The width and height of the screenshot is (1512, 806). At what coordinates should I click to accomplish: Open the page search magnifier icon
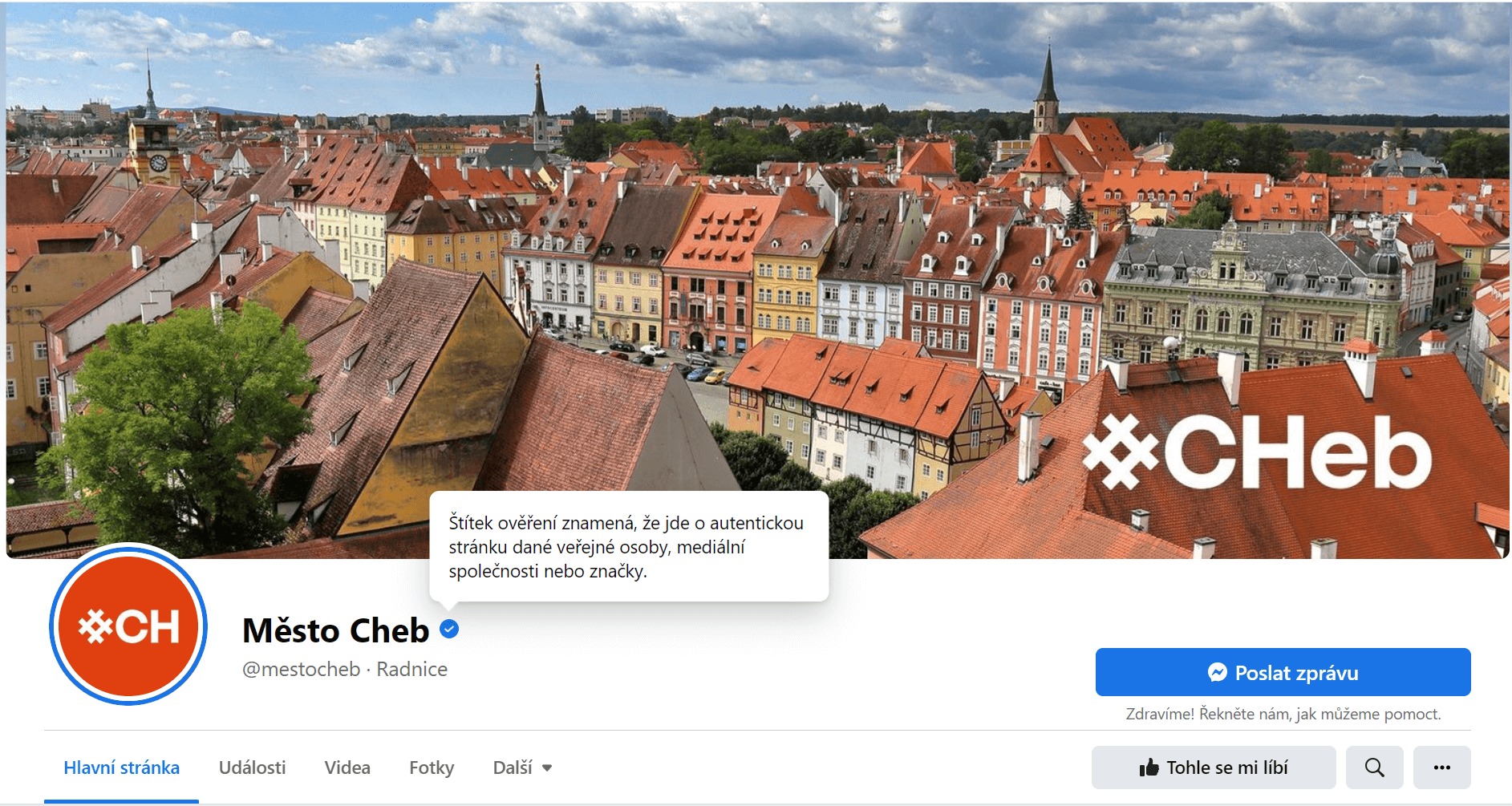pos(1374,768)
